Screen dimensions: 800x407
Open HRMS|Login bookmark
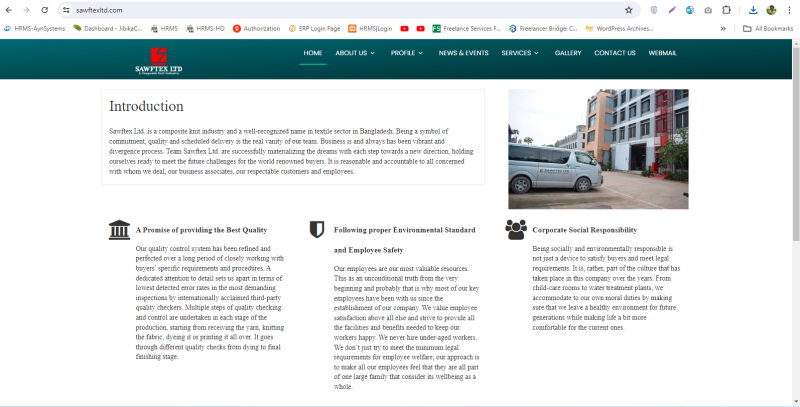coord(370,29)
